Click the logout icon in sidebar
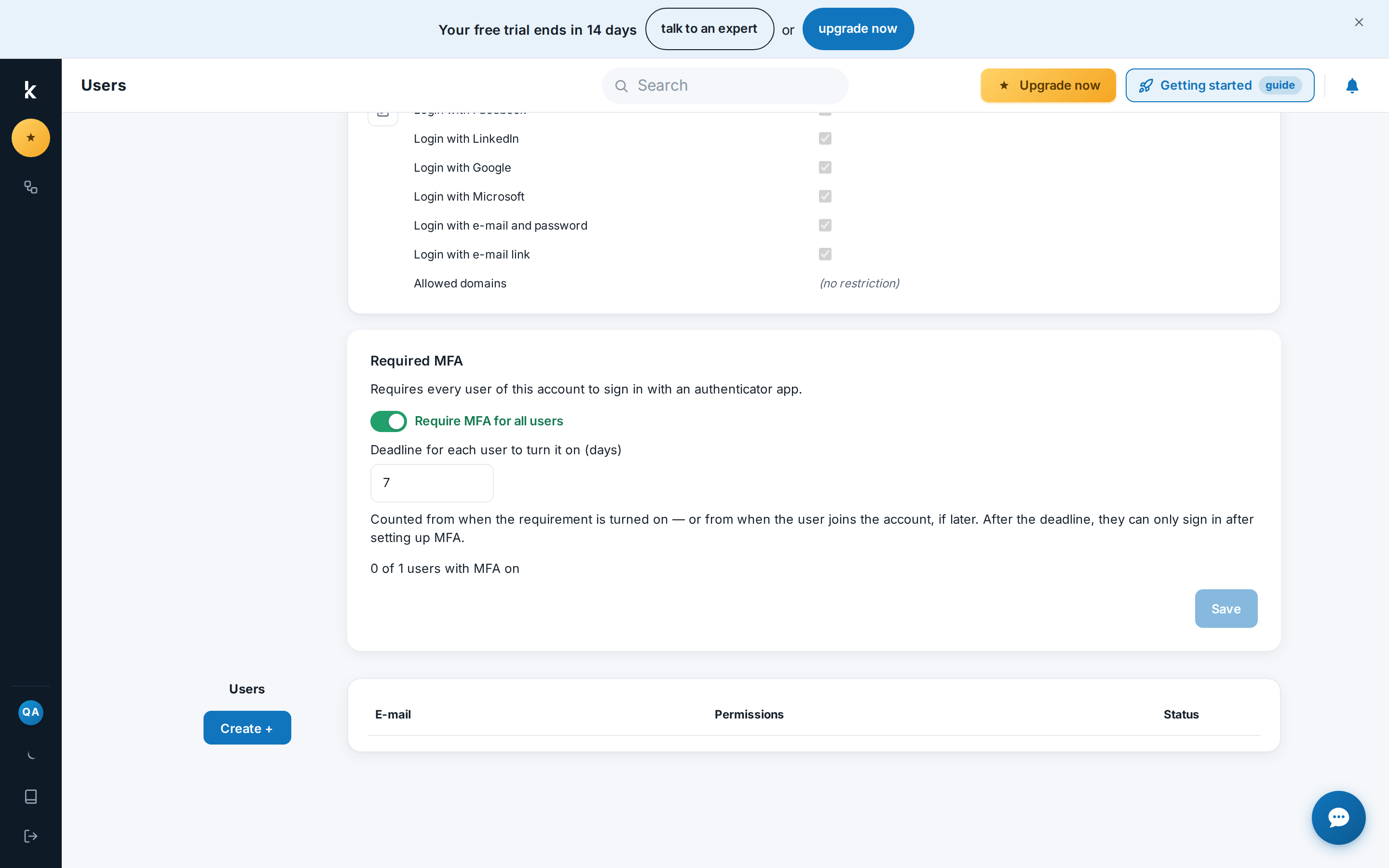The height and width of the screenshot is (868, 1389). (30, 836)
